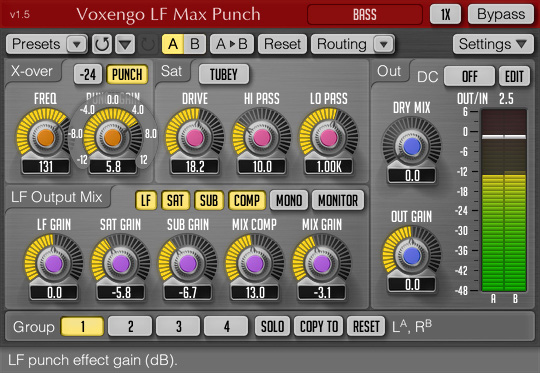Viewport: 540px width, 373px height.
Task: Click the greyed redo arrow icon
Action: coord(148,44)
